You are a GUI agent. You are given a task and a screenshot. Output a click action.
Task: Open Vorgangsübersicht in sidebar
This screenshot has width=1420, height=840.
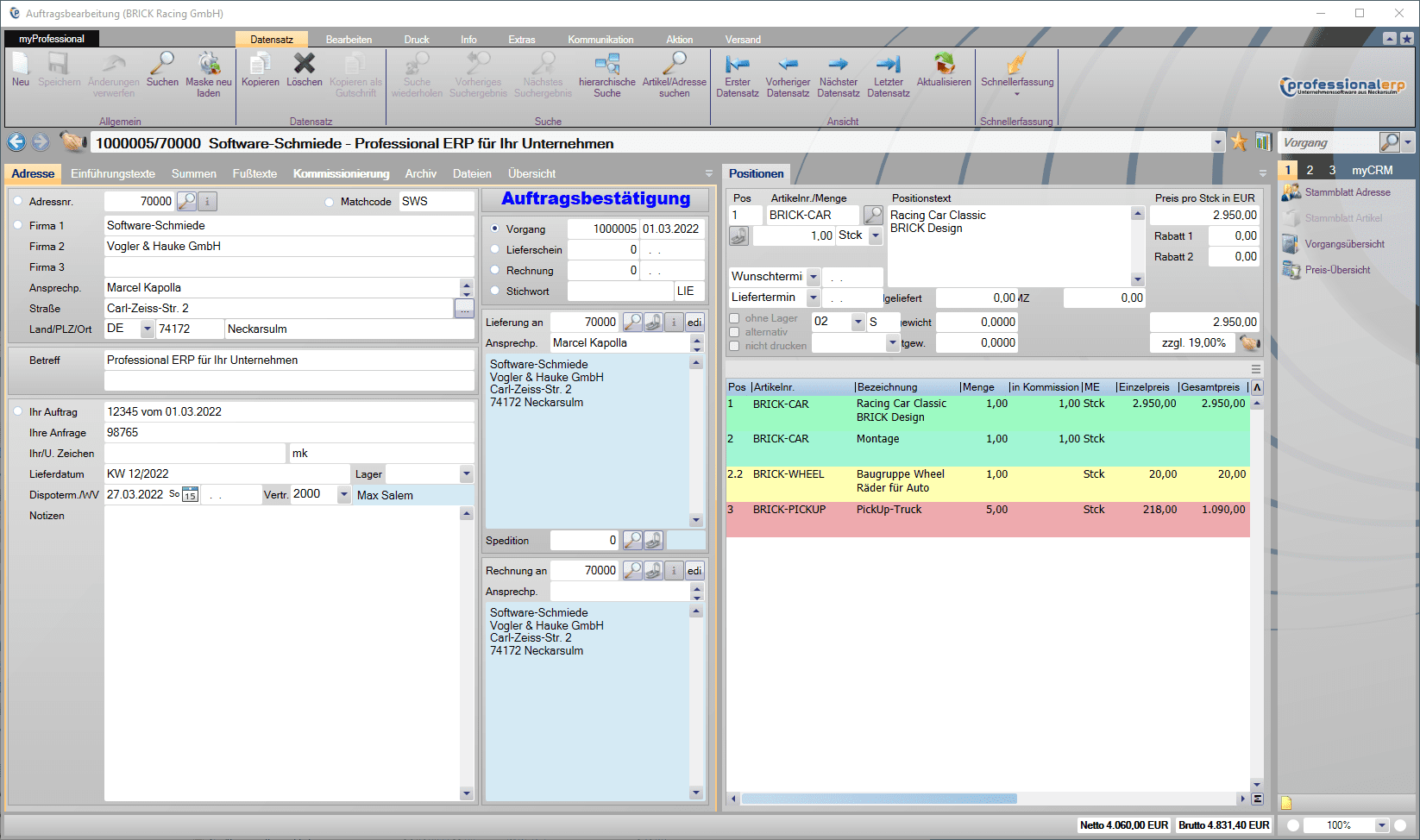(x=1345, y=244)
